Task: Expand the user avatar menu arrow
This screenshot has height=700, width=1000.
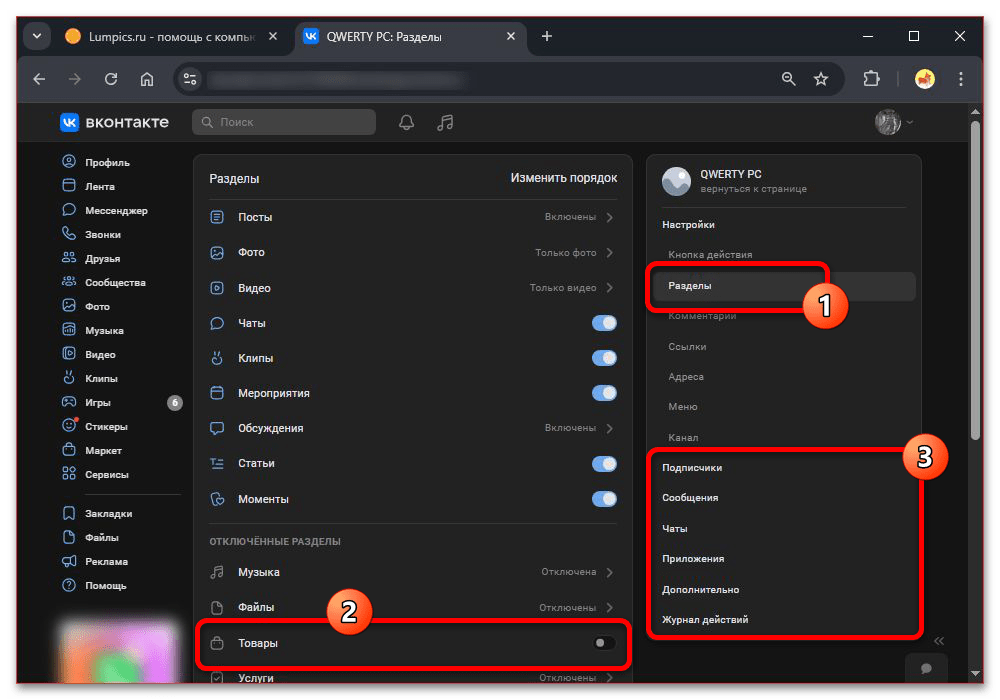Action: coord(909,122)
